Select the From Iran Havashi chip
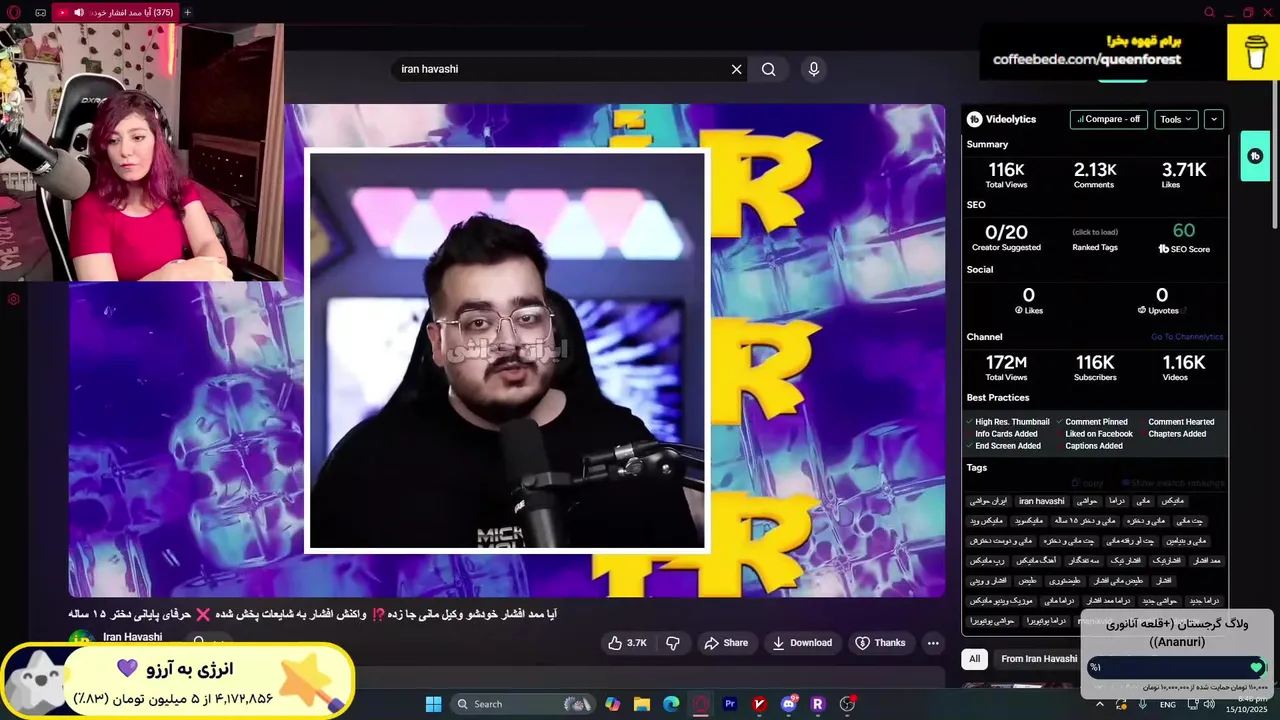1280x720 pixels. (1039, 658)
